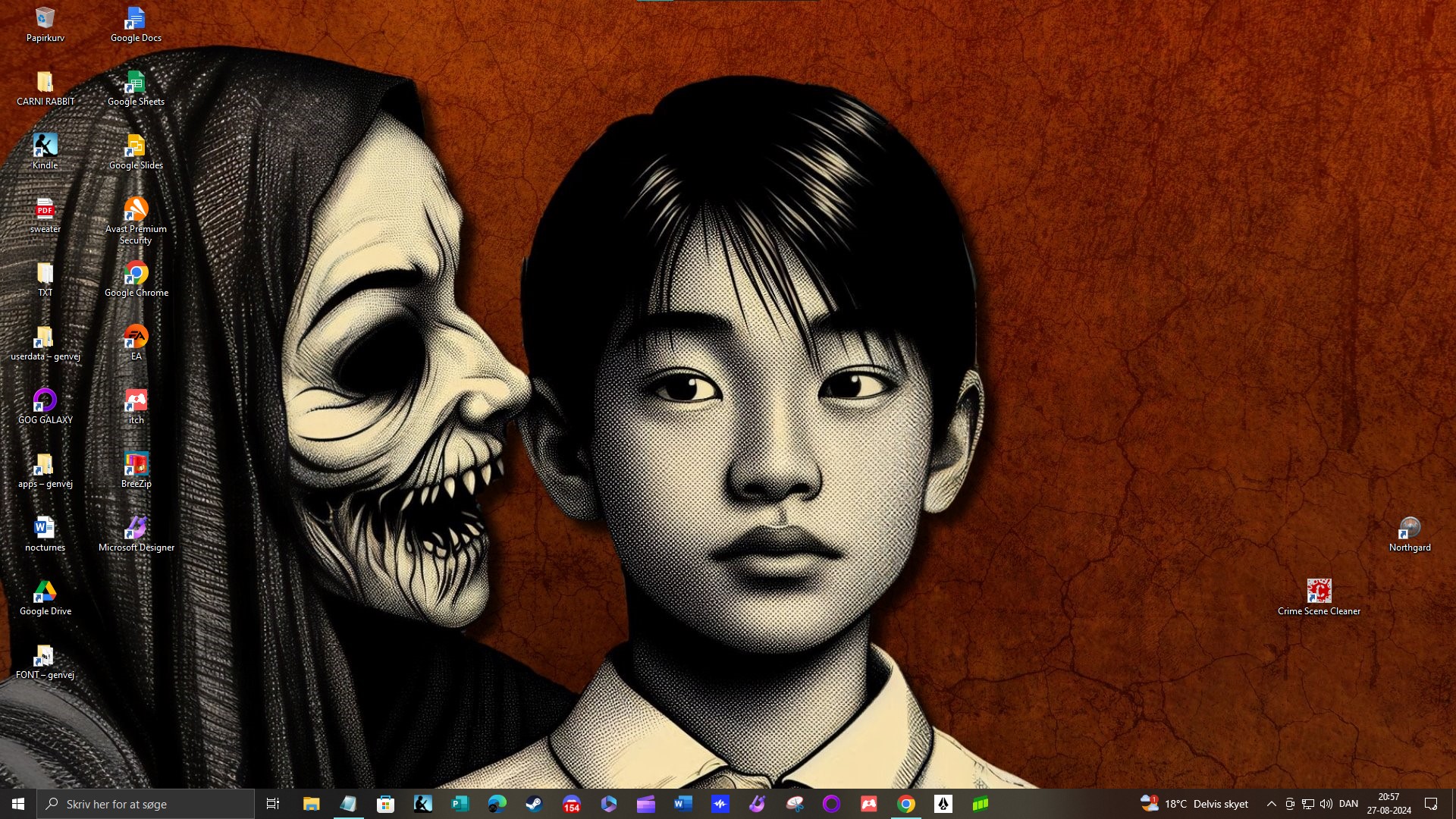Image resolution: width=1456 pixels, height=819 pixels.
Task: Select the BreeZip desktop icon
Action: pyautogui.click(x=136, y=464)
